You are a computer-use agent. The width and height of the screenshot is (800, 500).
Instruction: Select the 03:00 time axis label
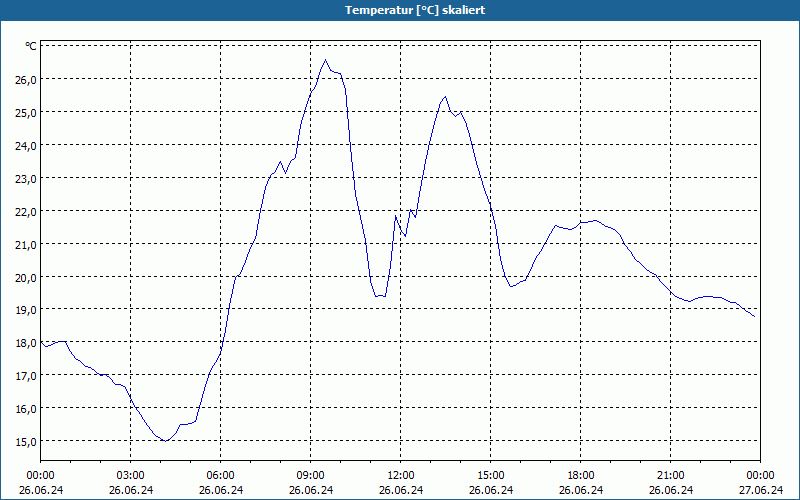(131, 476)
